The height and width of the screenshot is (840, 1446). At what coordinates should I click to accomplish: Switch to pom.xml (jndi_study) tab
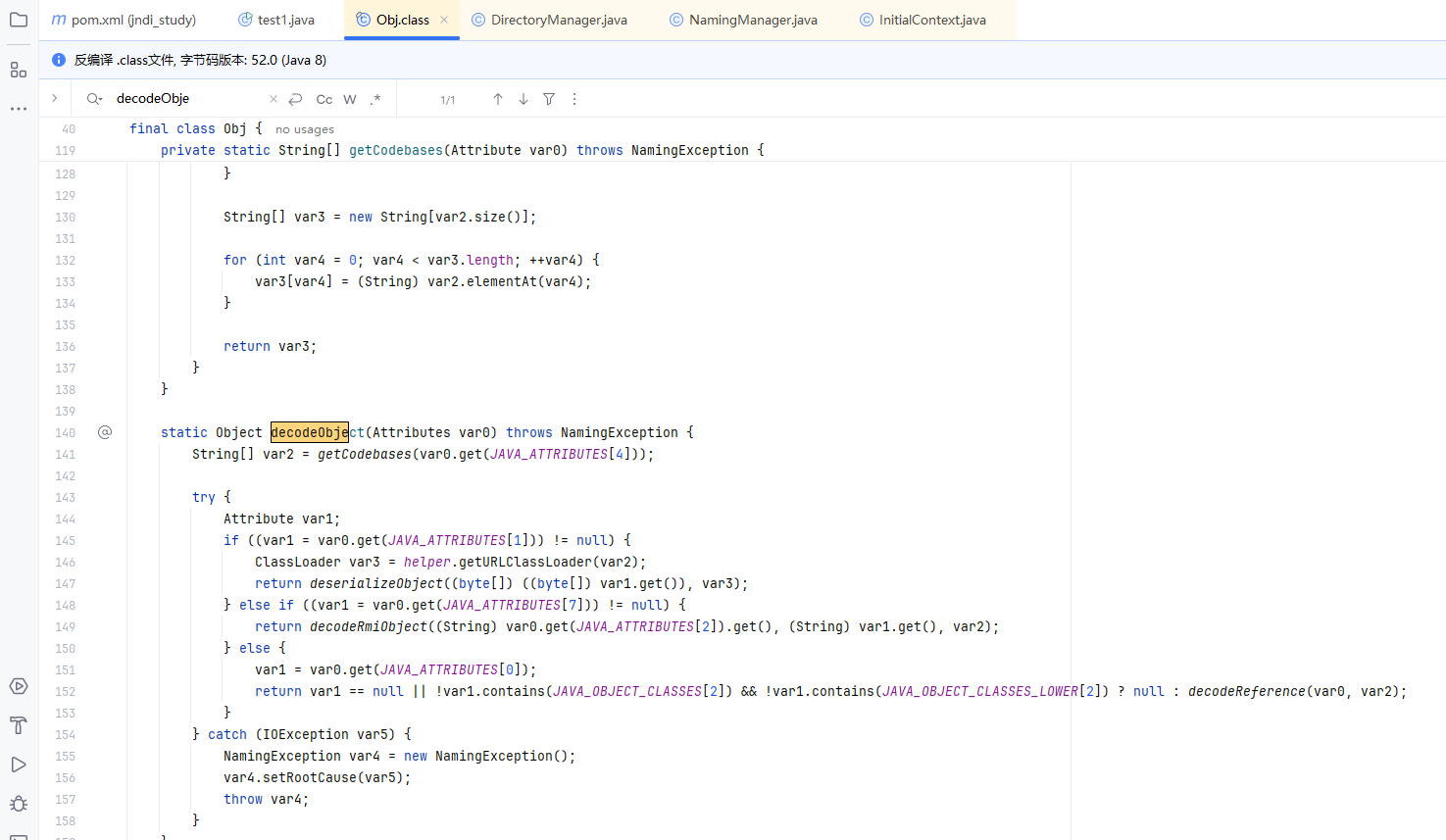[x=125, y=20]
